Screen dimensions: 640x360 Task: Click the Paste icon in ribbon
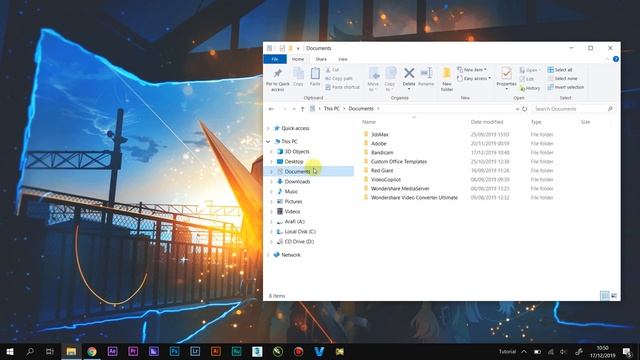pos(315,77)
